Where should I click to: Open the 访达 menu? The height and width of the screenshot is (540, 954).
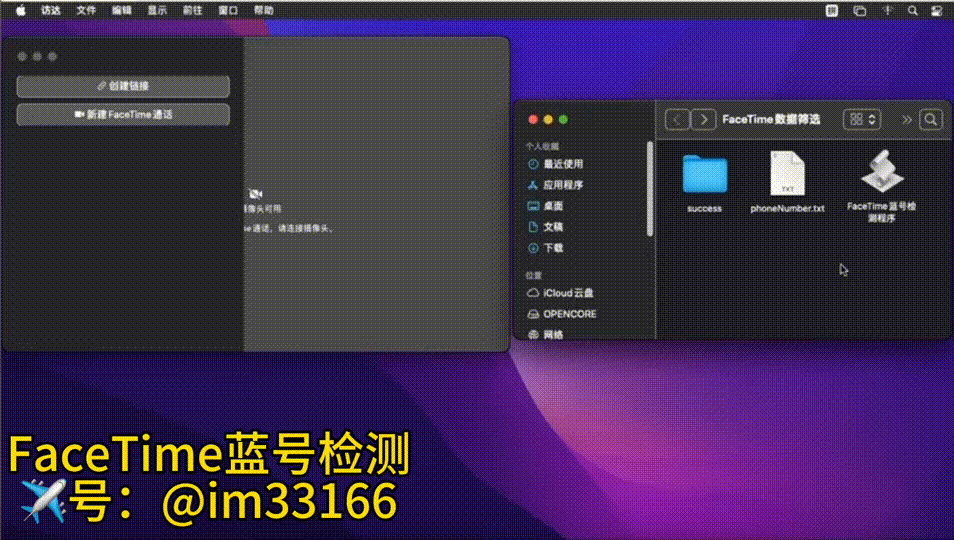pyautogui.click(x=50, y=10)
